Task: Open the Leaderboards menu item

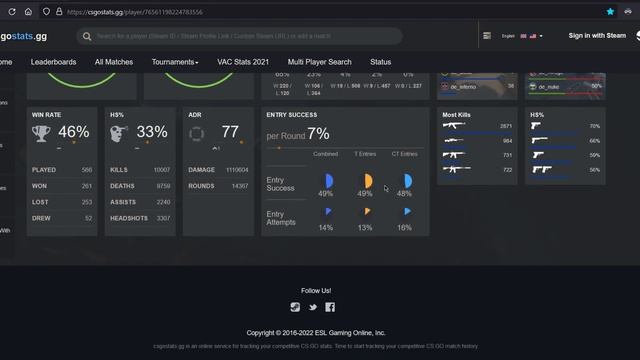Action: tap(53, 62)
